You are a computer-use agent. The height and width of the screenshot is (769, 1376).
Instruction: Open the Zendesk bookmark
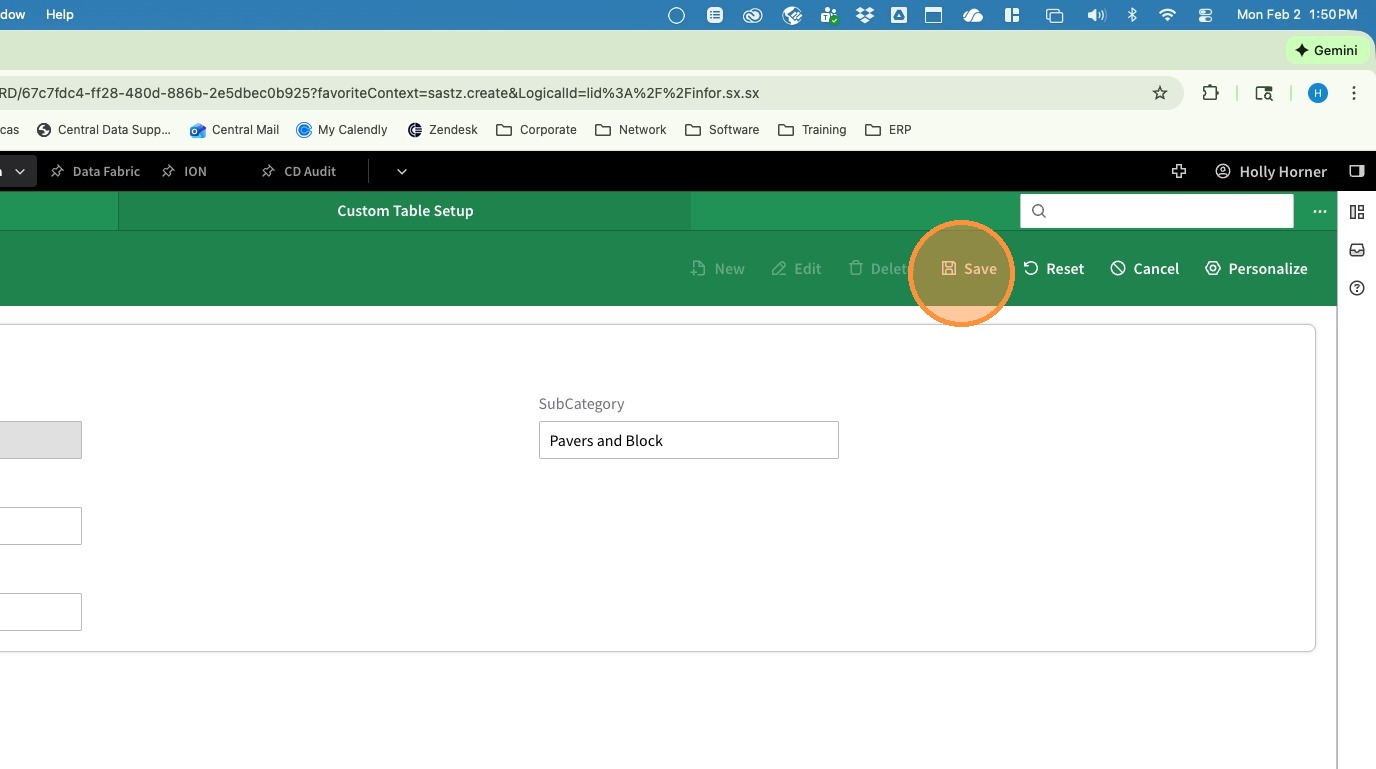click(442, 130)
